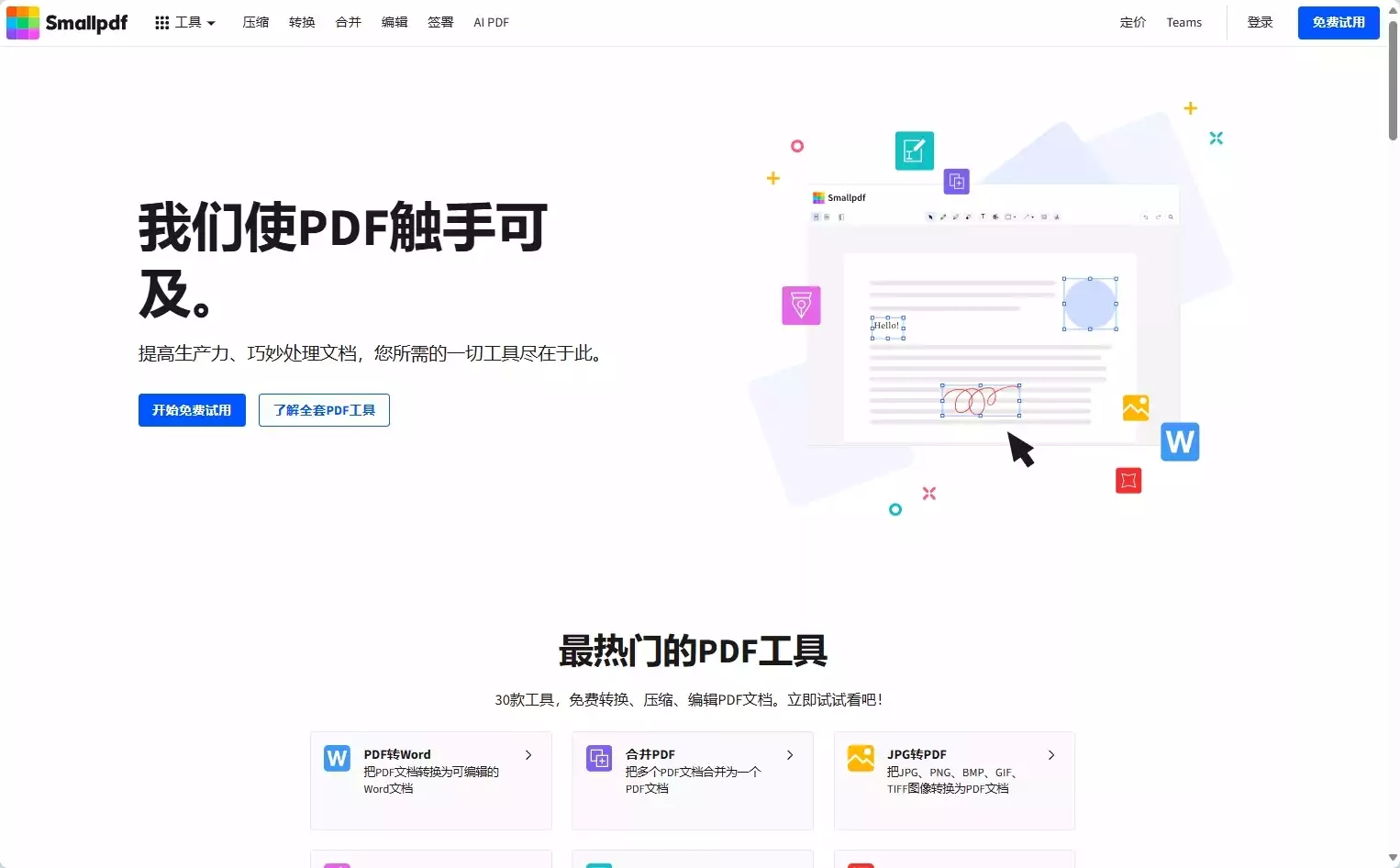
Task: Open the JPG转PDF tool card
Action: (954, 781)
